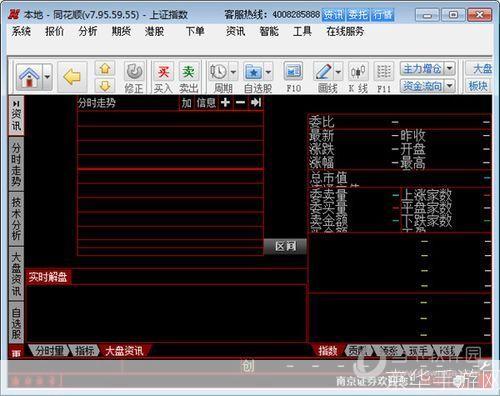Select 大盘资讯 in left sidebar
500x396 pixels.
[x=16, y=273]
